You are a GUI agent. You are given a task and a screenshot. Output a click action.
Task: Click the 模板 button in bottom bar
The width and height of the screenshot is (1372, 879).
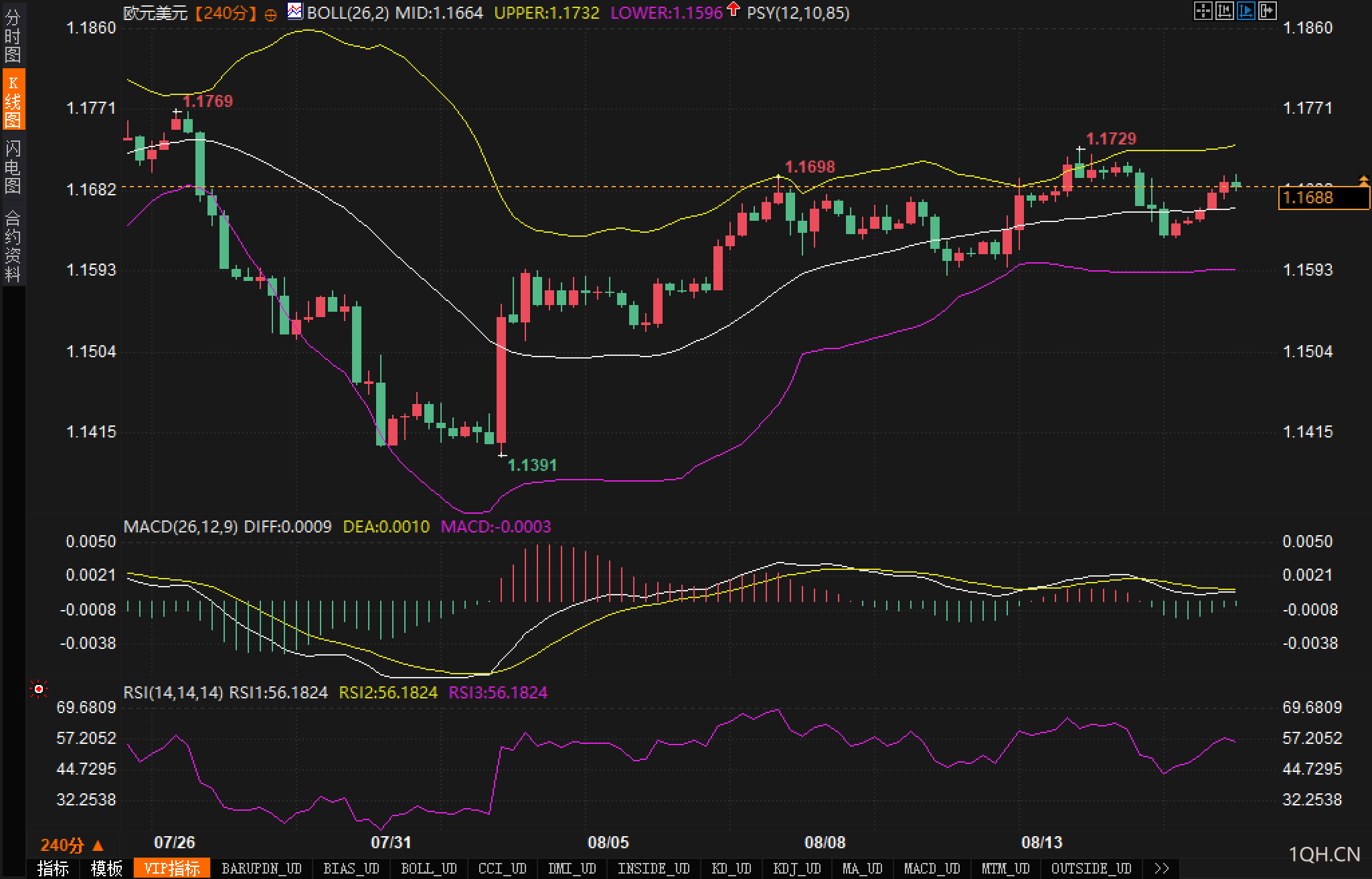106,868
